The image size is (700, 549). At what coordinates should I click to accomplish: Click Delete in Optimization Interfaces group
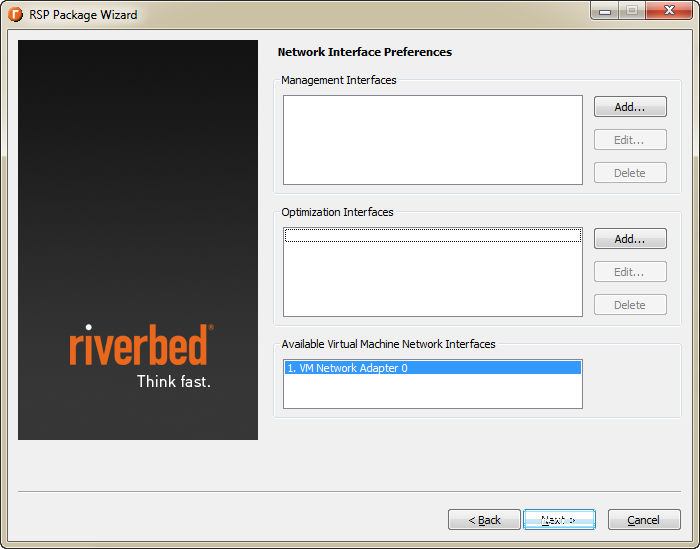630,305
